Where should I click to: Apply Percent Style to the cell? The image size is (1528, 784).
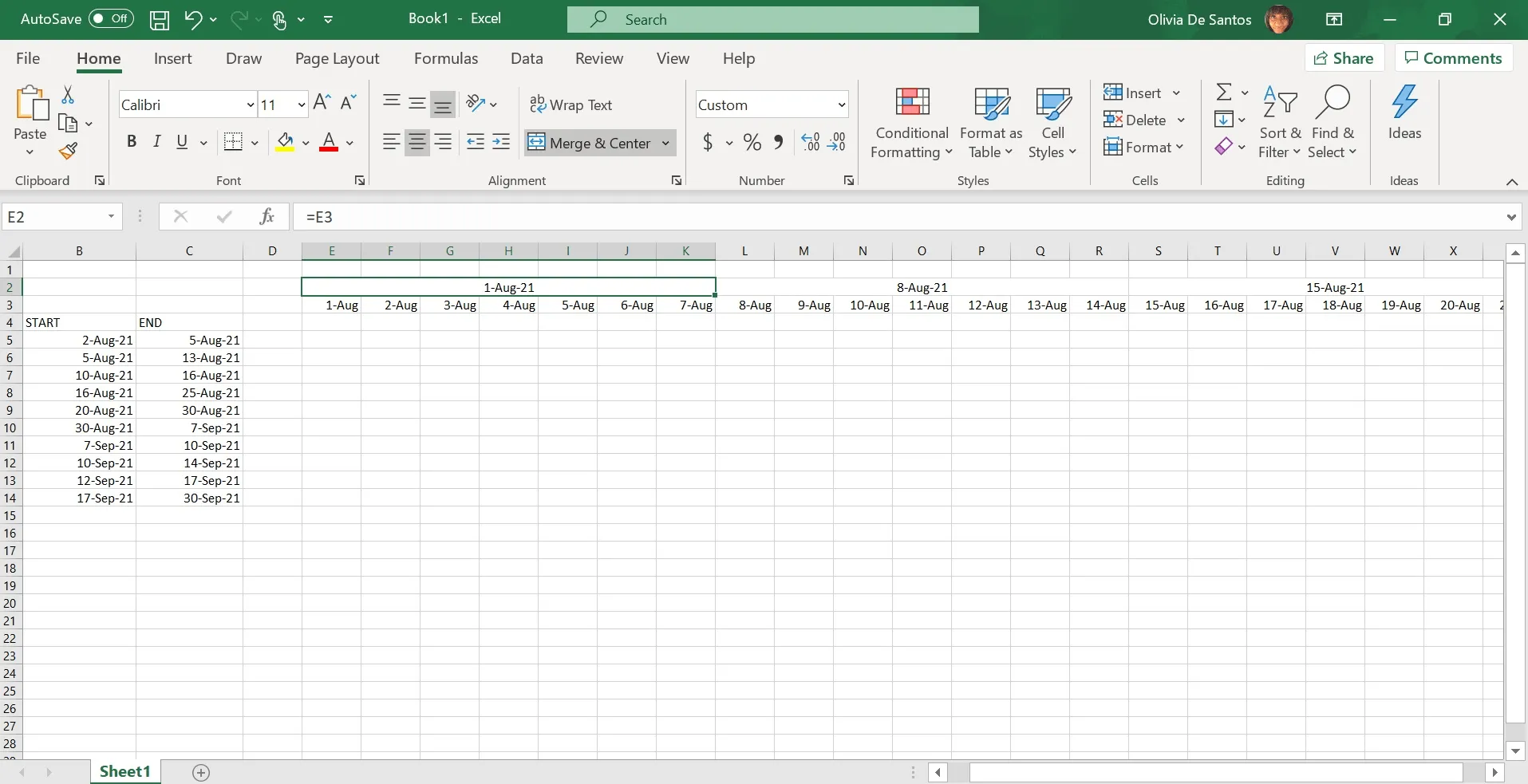pos(751,141)
